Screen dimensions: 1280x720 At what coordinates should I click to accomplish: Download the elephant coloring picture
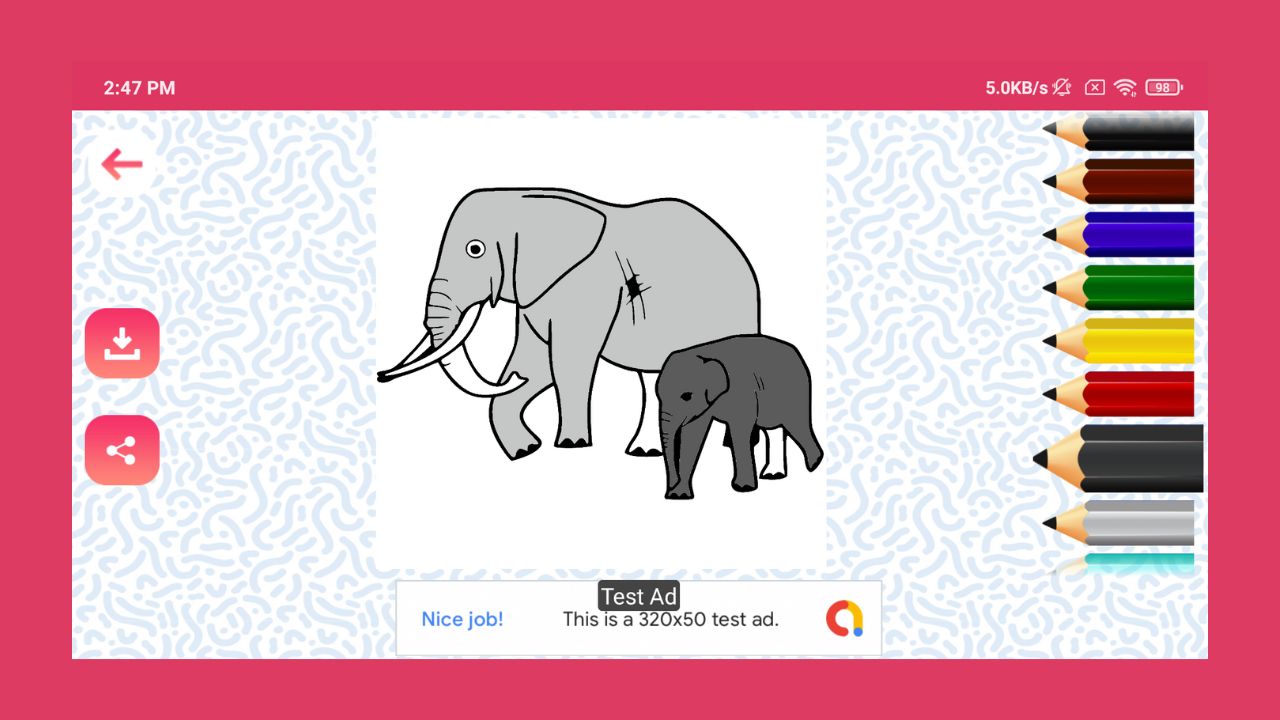pyautogui.click(x=122, y=343)
